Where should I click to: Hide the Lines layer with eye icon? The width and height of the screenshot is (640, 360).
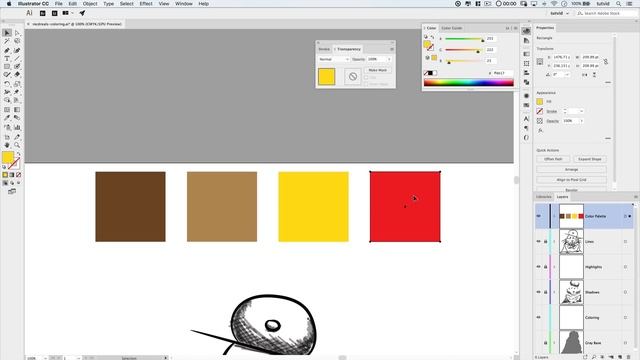(538, 241)
